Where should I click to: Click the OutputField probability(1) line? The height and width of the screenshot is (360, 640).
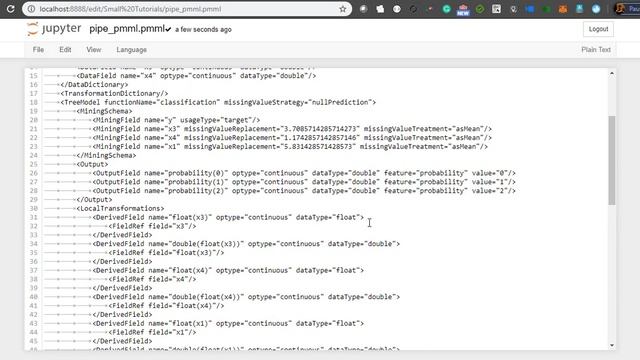click(x=304, y=182)
